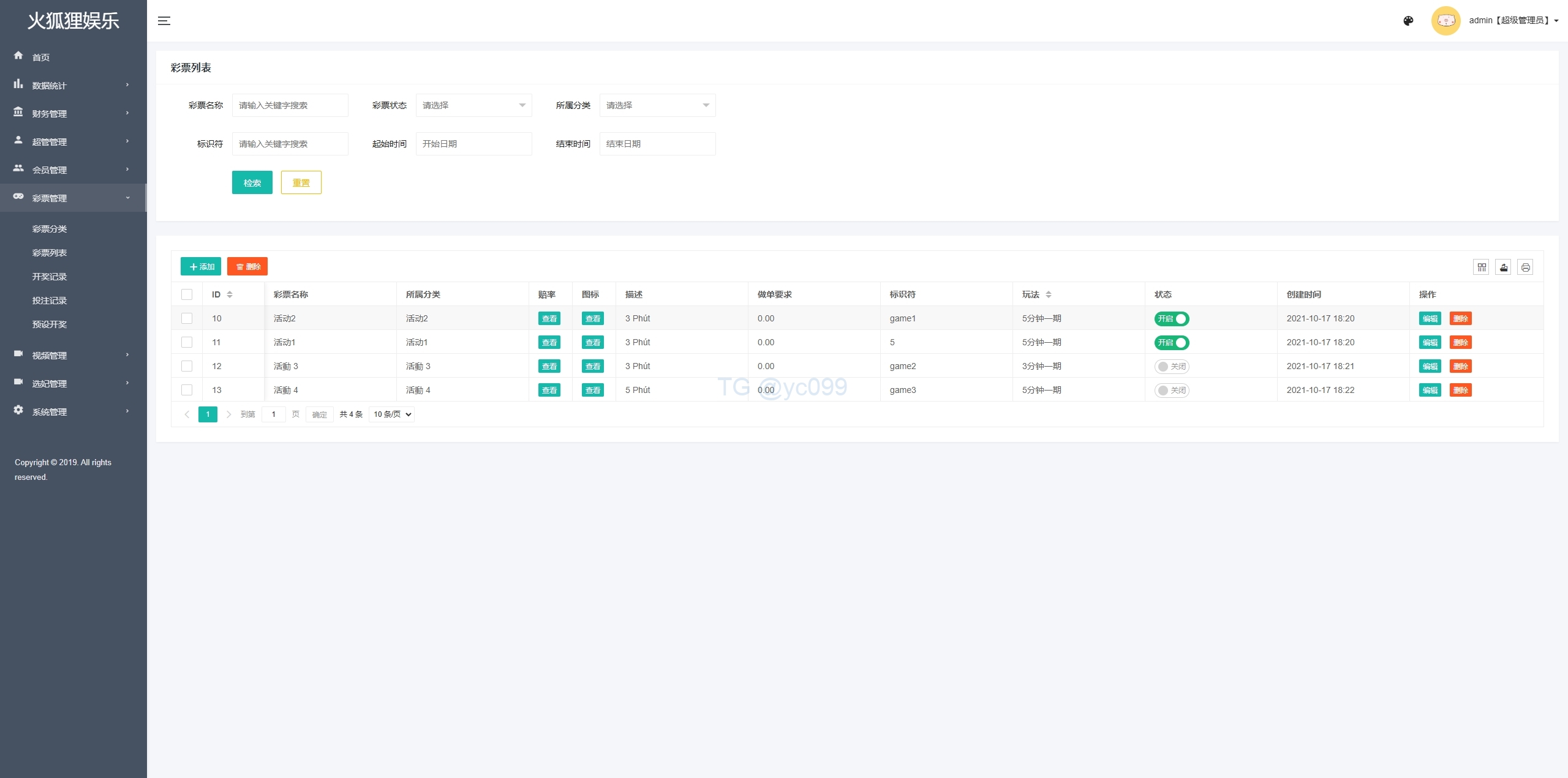Turn off status switch for 活动2

1171,318
